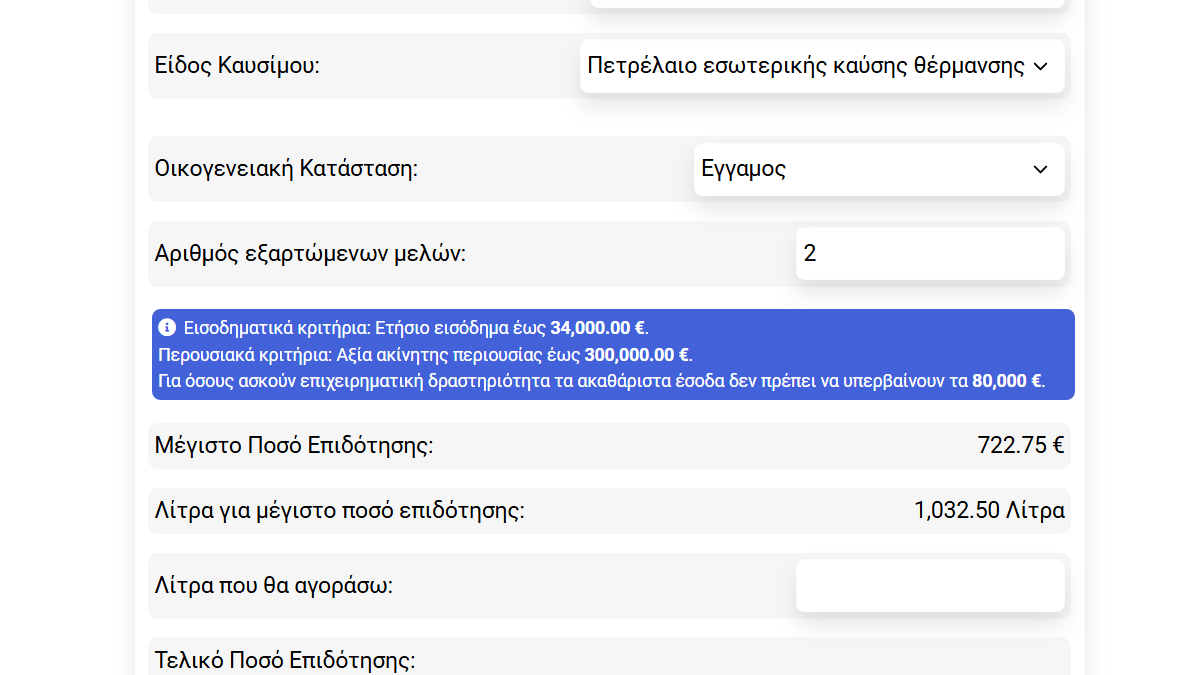
Task: Click the 1,032.50 Λίτρα value
Action: pyautogui.click(x=988, y=511)
